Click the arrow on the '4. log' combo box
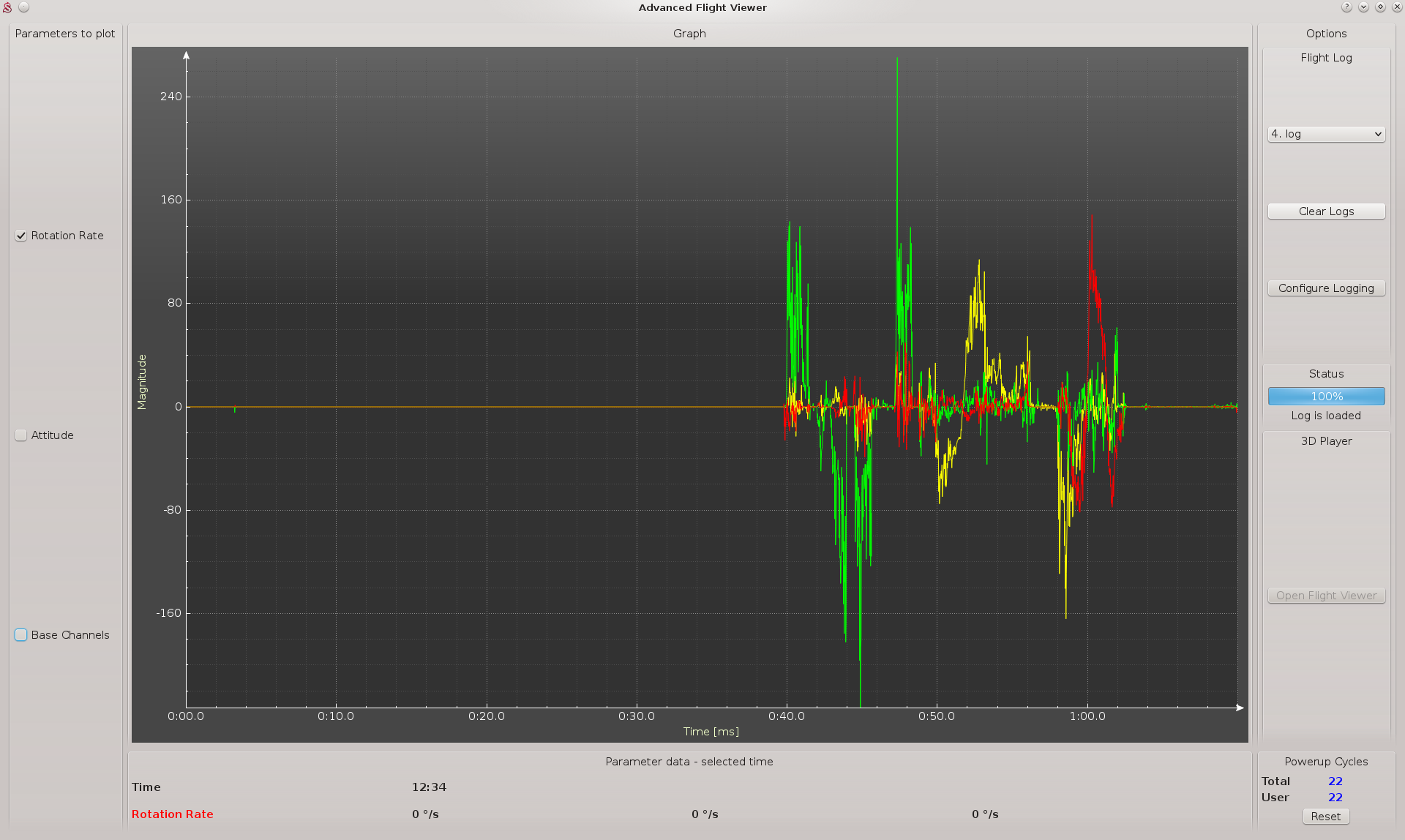Viewport: 1405px width, 840px height. click(1378, 134)
